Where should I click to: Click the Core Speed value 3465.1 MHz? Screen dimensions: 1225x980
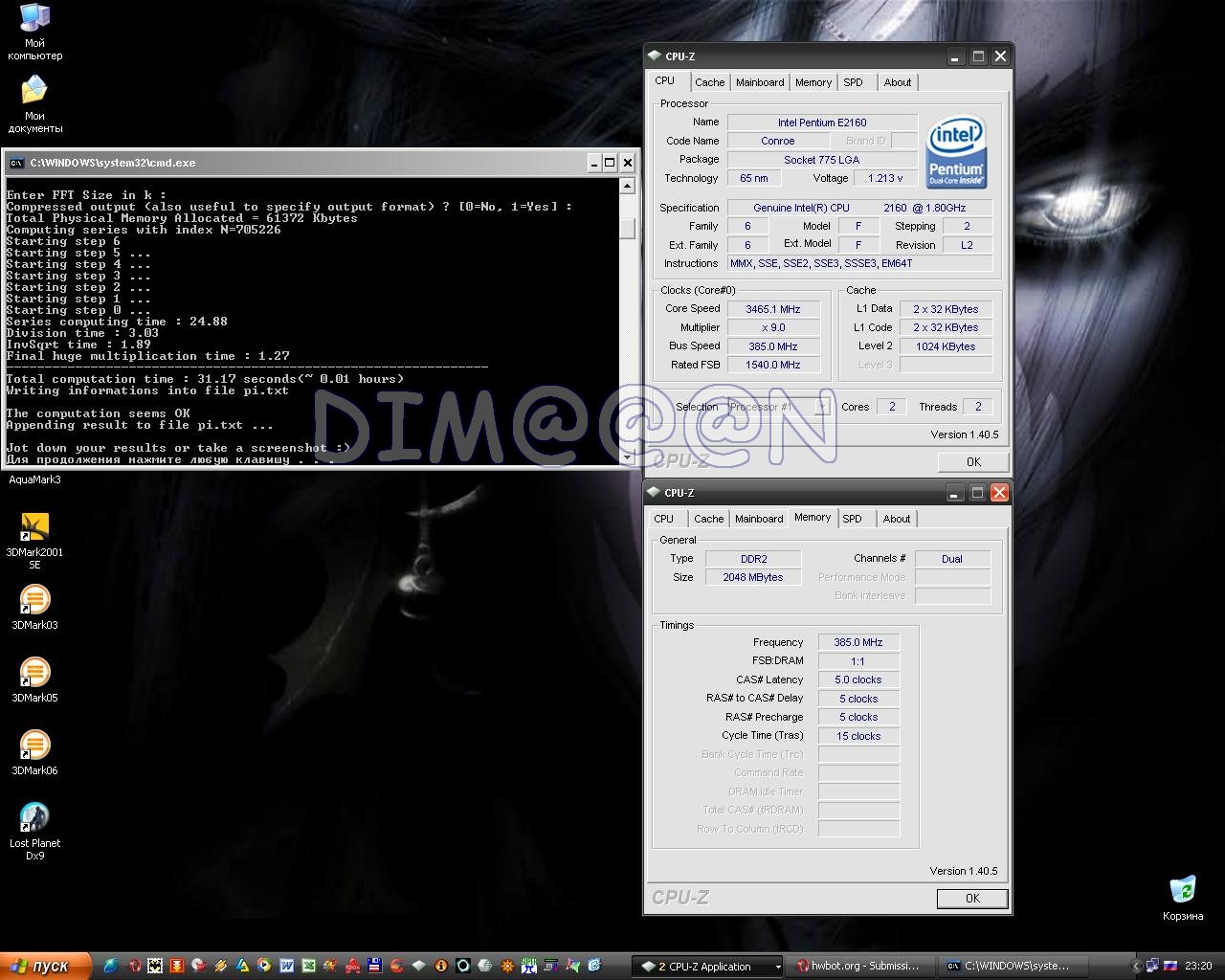773,309
